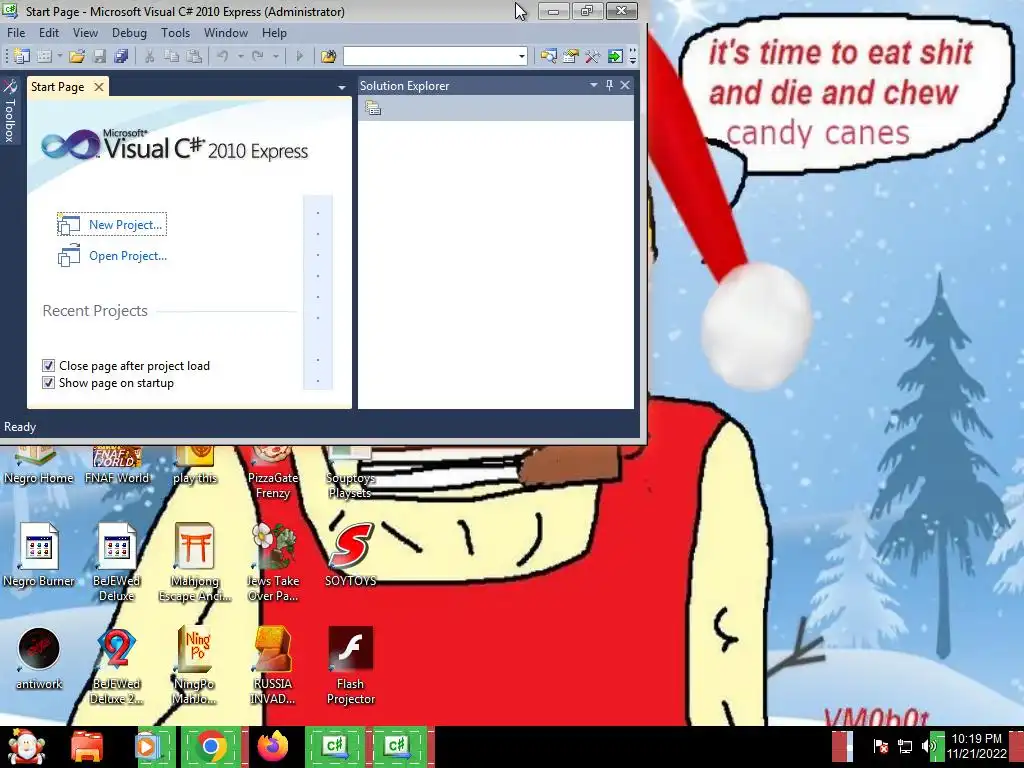
Task: Open the Flash Projector desktop shortcut
Action: point(351,665)
